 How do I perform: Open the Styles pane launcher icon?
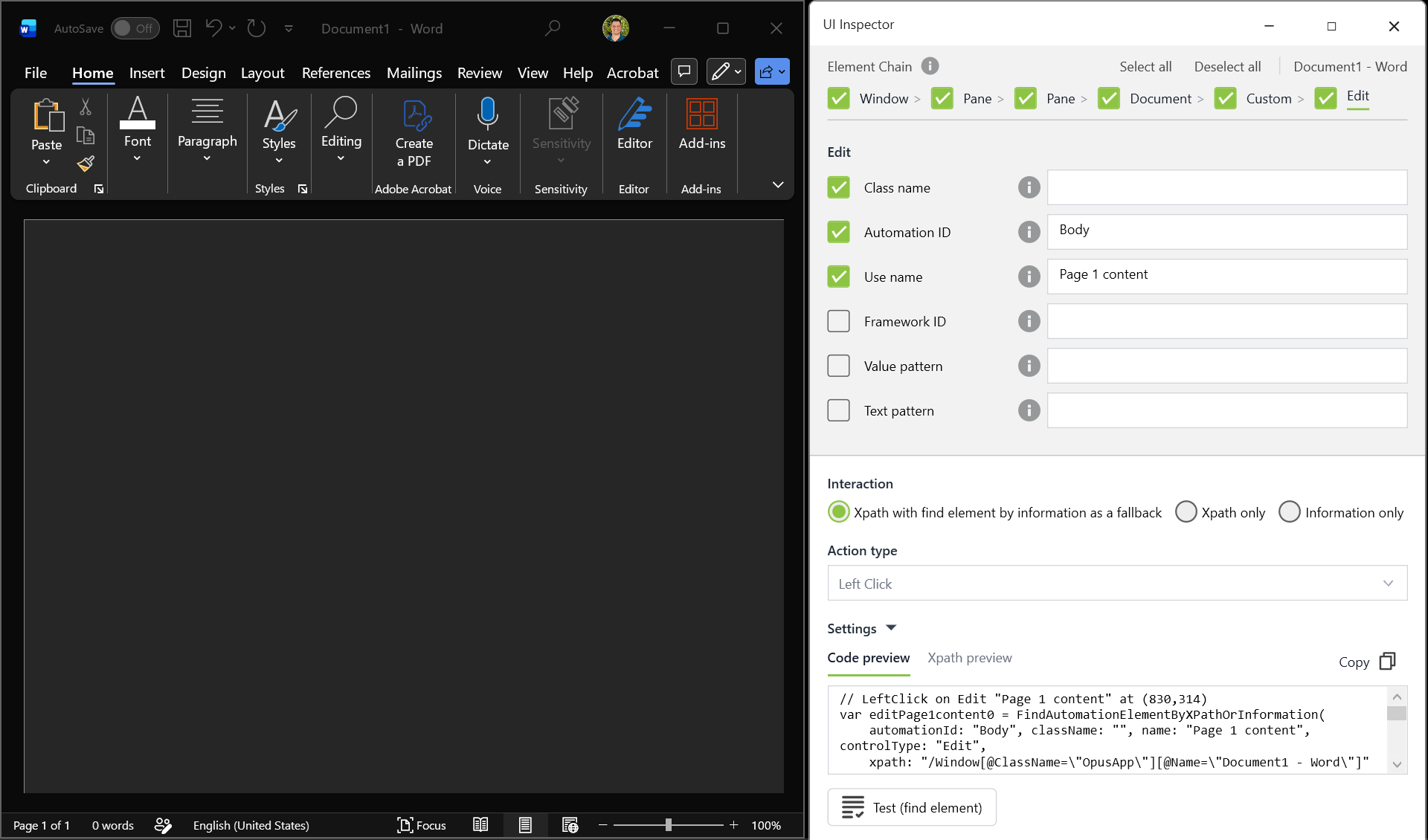[303, 189]
